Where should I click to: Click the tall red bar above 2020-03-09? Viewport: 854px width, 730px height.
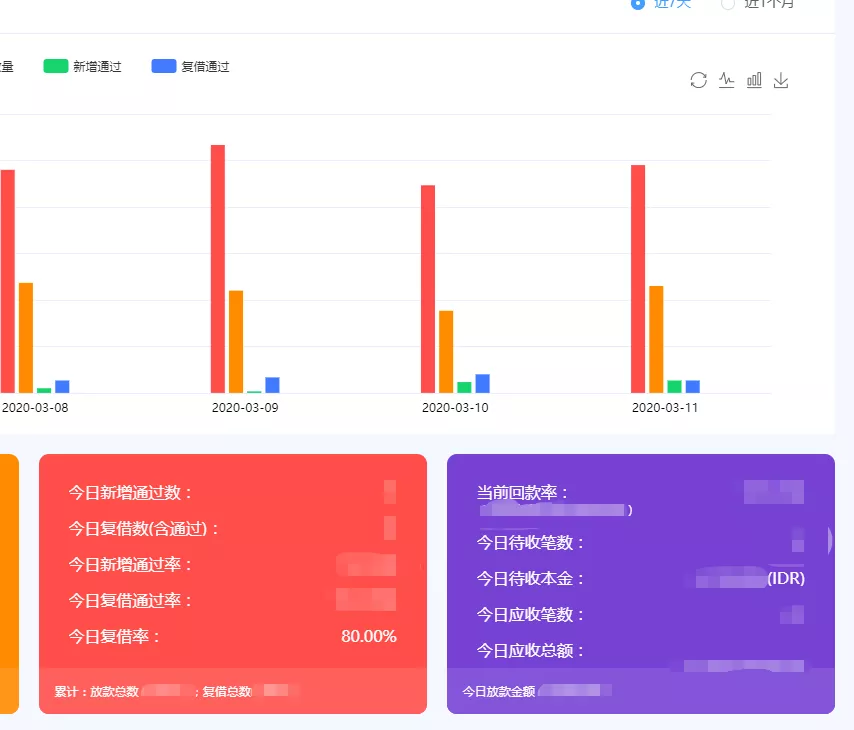[x=216, y=270]
